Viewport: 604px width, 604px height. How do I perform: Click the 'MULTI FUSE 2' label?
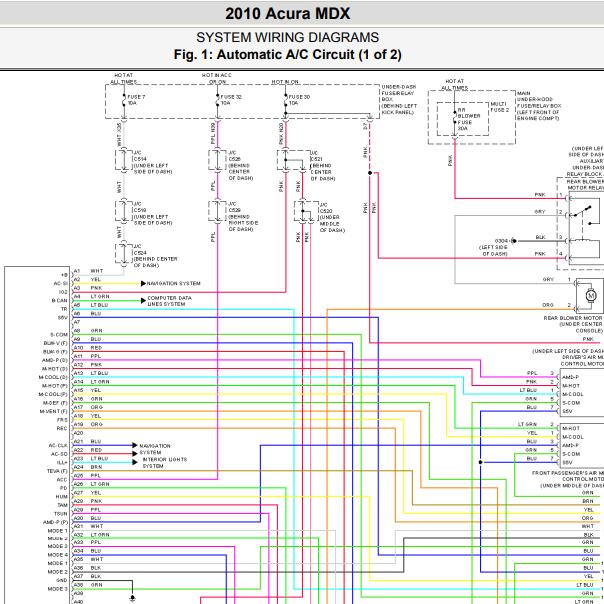click(x=500, y=107)
